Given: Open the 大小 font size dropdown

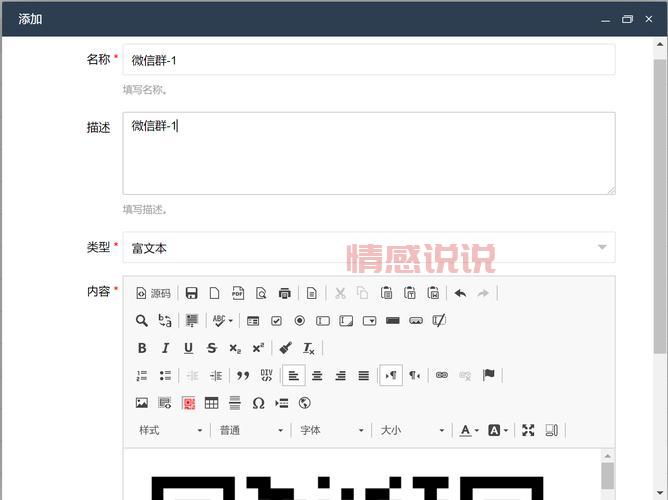Looking at the screenshot, I should coord(412,430).
